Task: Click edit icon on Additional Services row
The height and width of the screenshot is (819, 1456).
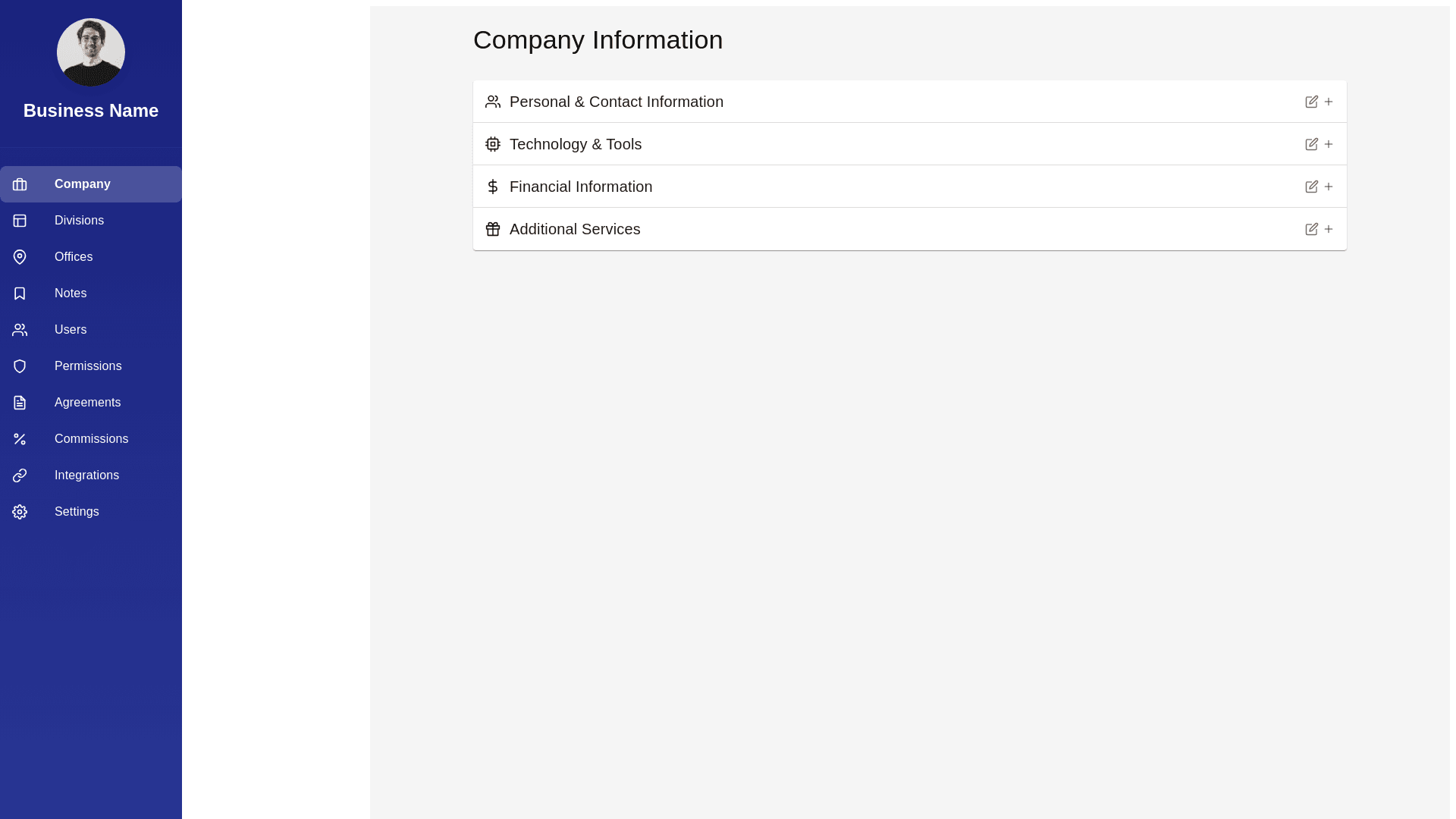Action: tap(1311, 229)
